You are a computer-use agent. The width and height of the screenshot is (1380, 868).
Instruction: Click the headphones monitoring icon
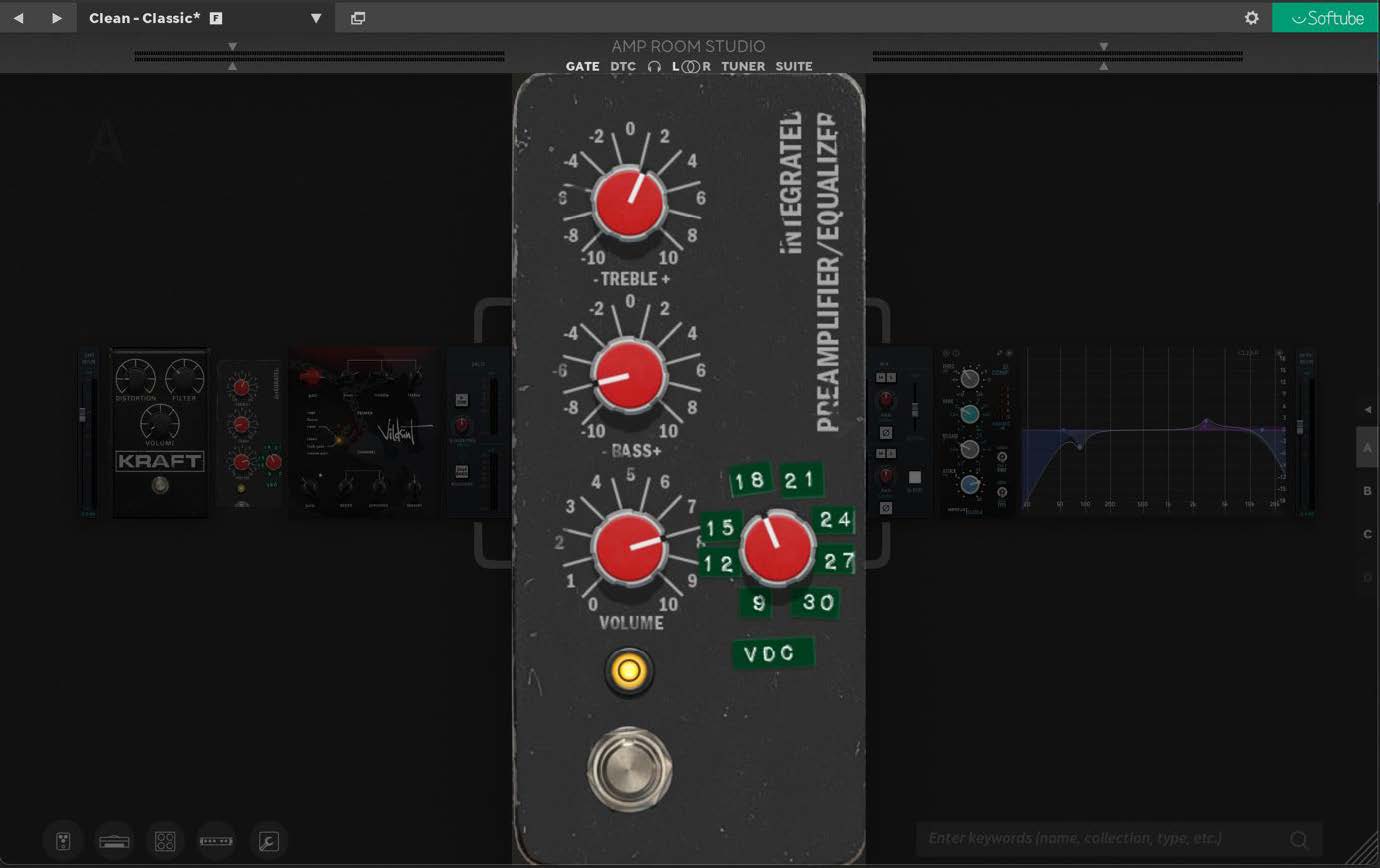tap(654, 67)
